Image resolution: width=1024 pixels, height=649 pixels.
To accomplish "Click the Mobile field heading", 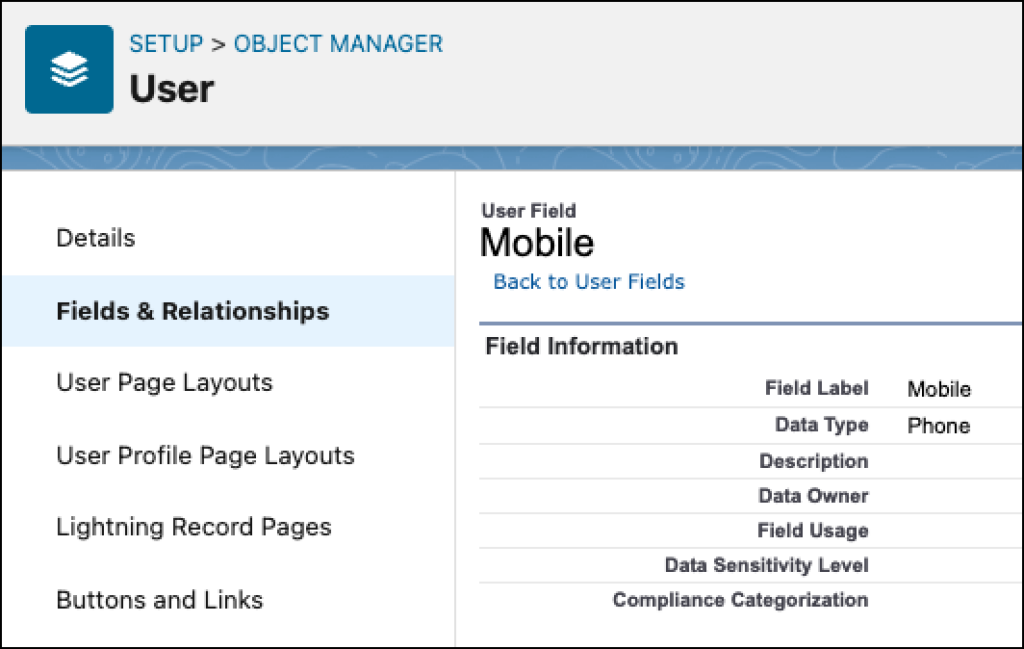I will click(x=536, y=242).
